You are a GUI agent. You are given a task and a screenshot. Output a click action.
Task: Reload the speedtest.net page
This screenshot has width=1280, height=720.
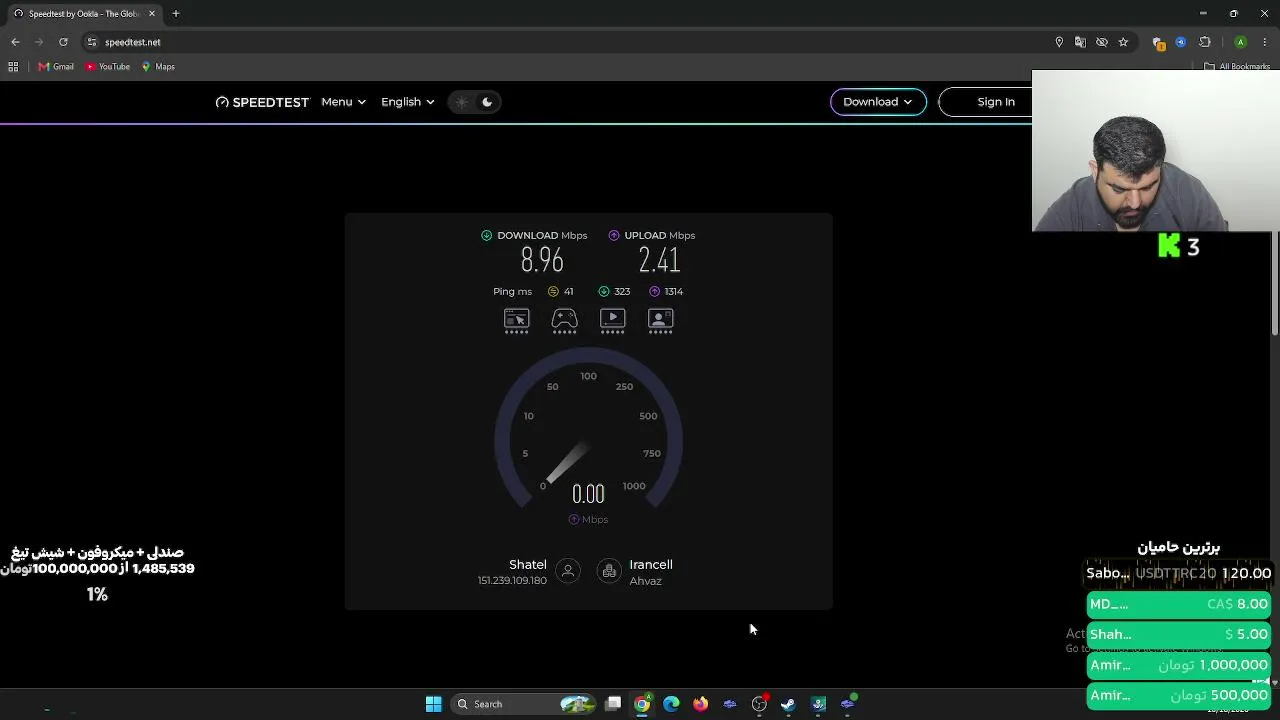pos(63,42)
